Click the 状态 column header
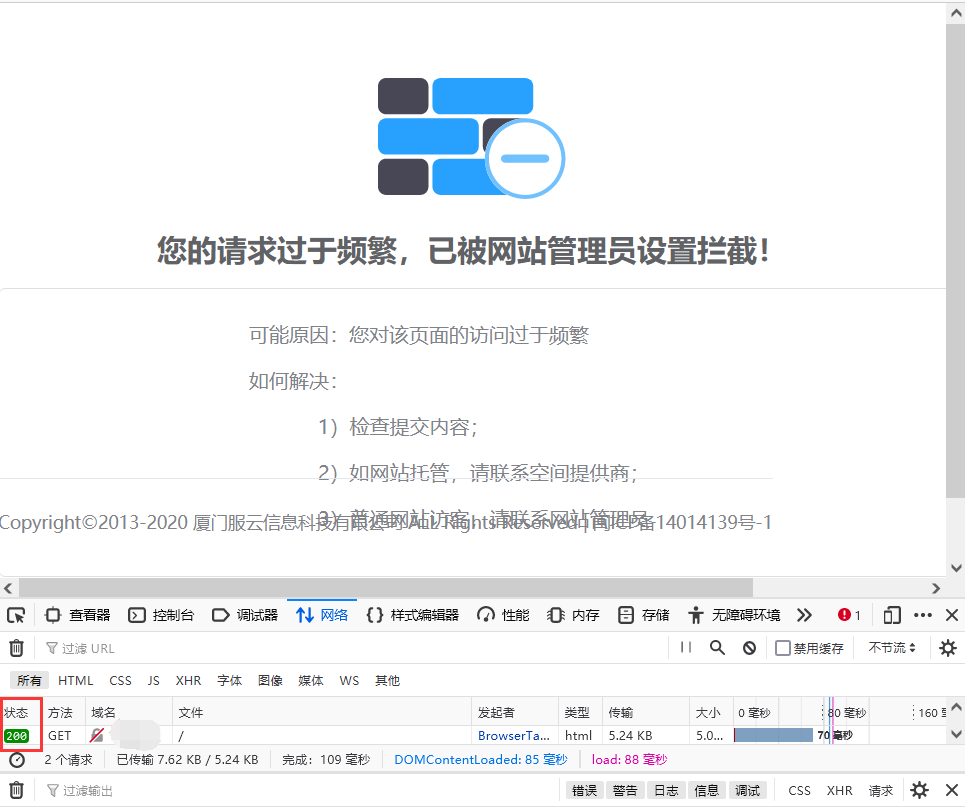The width and height of the screenshot is (965, 807). pos(17,712)
